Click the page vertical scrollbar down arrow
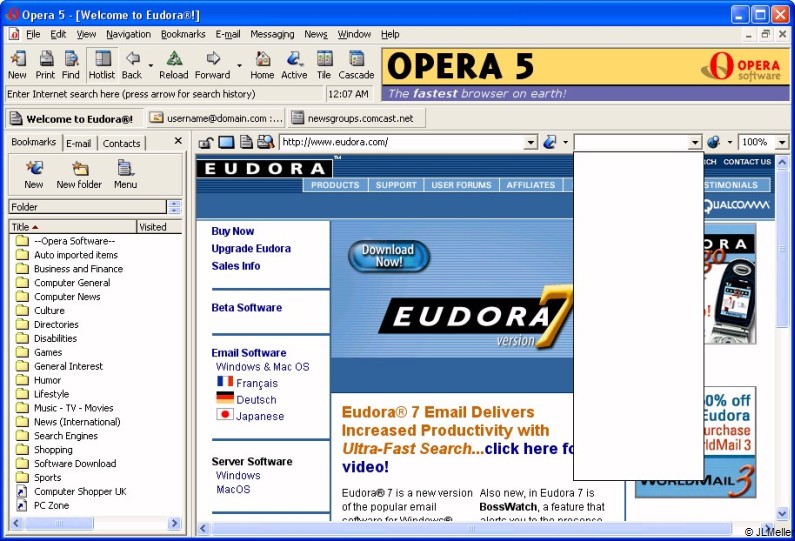The width and height of the screenshot is (795, 541). point(782,514)
